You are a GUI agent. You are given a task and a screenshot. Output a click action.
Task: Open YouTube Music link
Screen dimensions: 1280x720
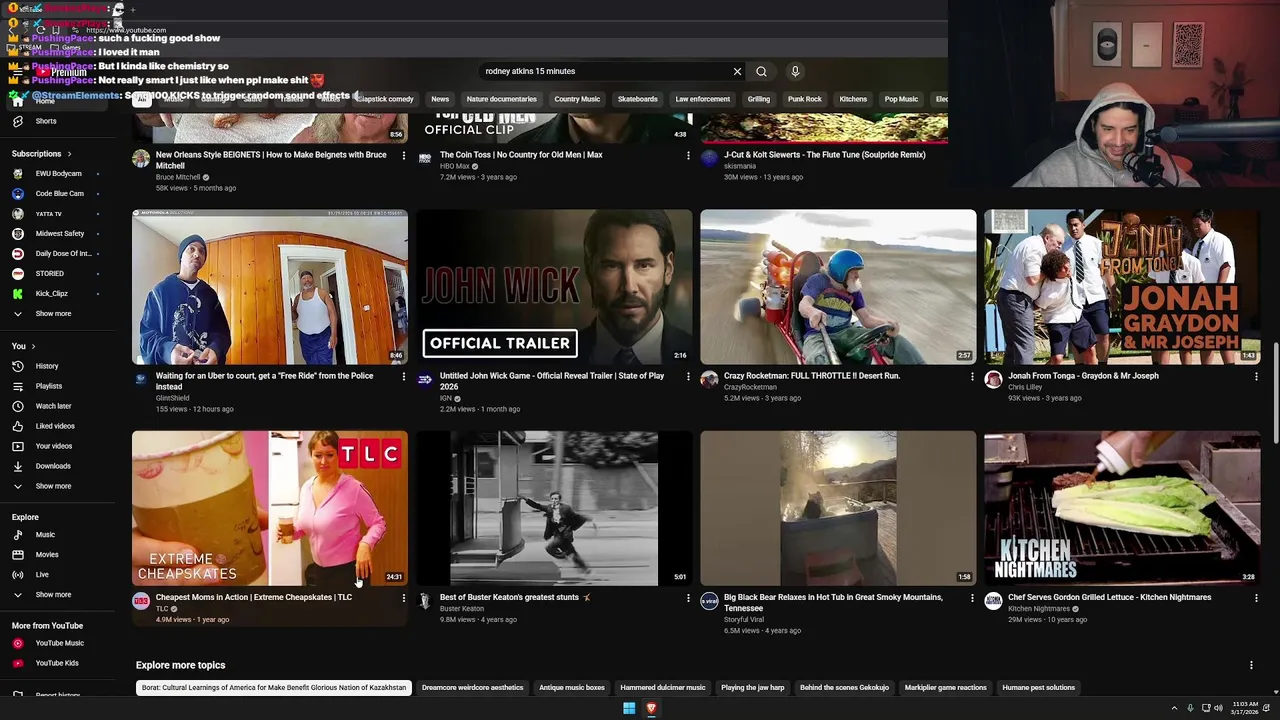point(60,643)
